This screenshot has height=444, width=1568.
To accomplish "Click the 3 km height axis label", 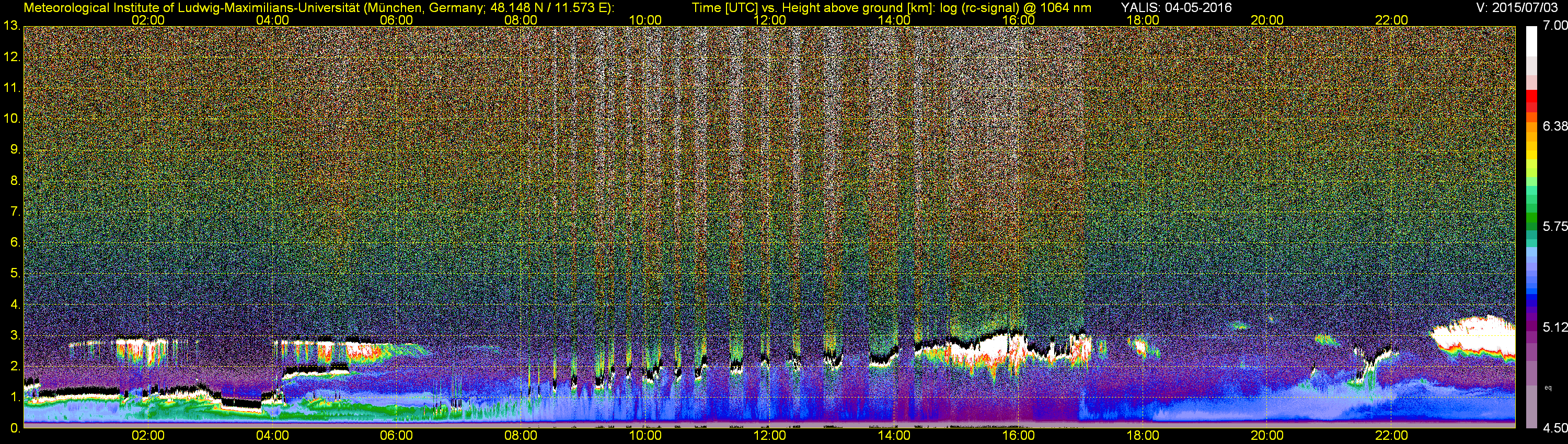I will coord(15,335).
